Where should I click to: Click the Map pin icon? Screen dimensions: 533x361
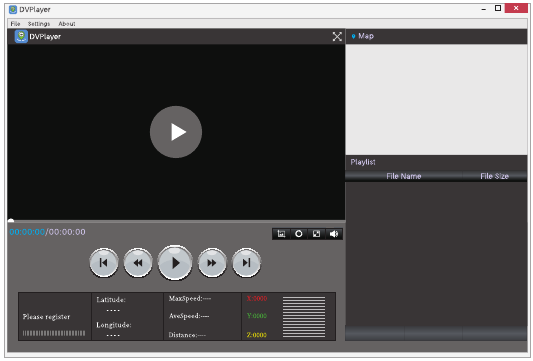[353, 36]
